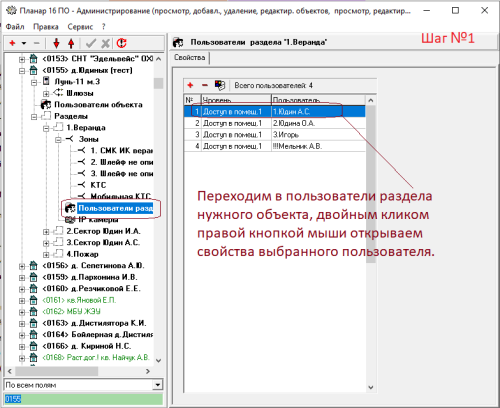Expand 3.Сектор Юдин А.С.
This screenshot has width=500, height=408.
[x=46, y=243]
